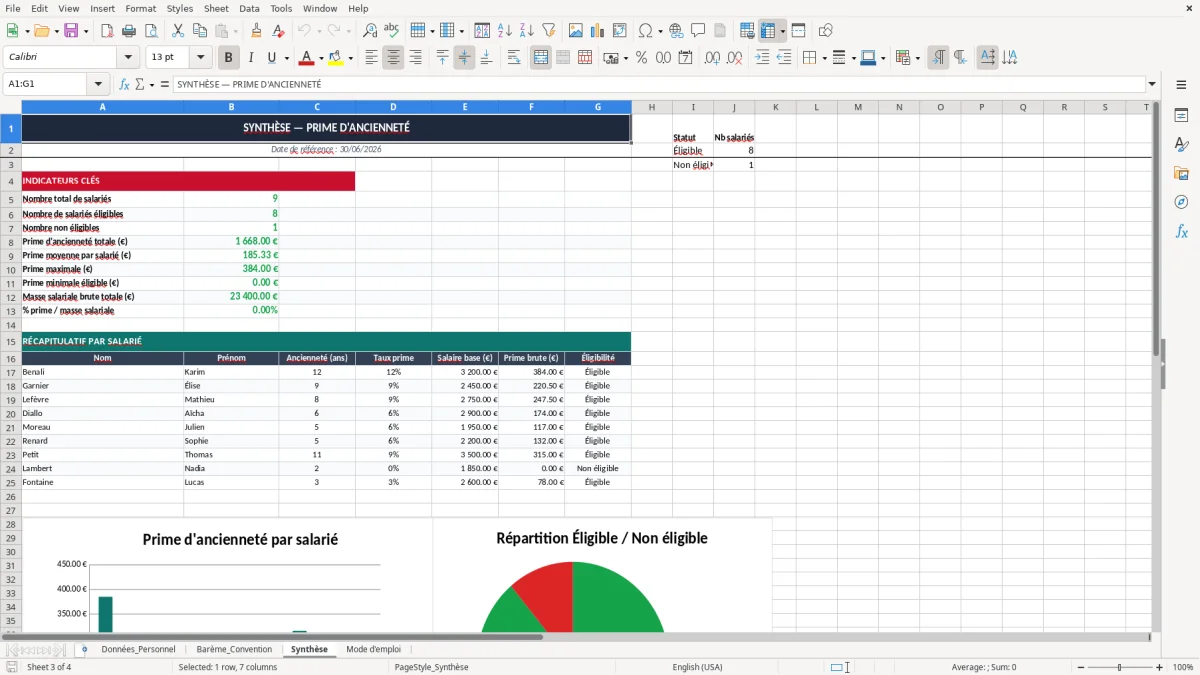Screen dimensions: 1200x675
Task: Open the Data menu
Action: (x=249, y=8)
